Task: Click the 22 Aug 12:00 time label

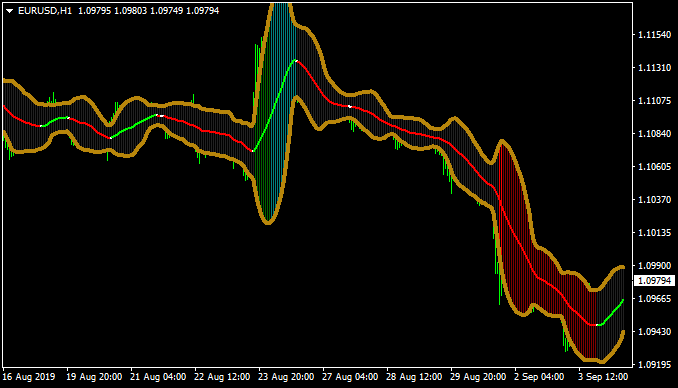Action: [x=222, y=377]
